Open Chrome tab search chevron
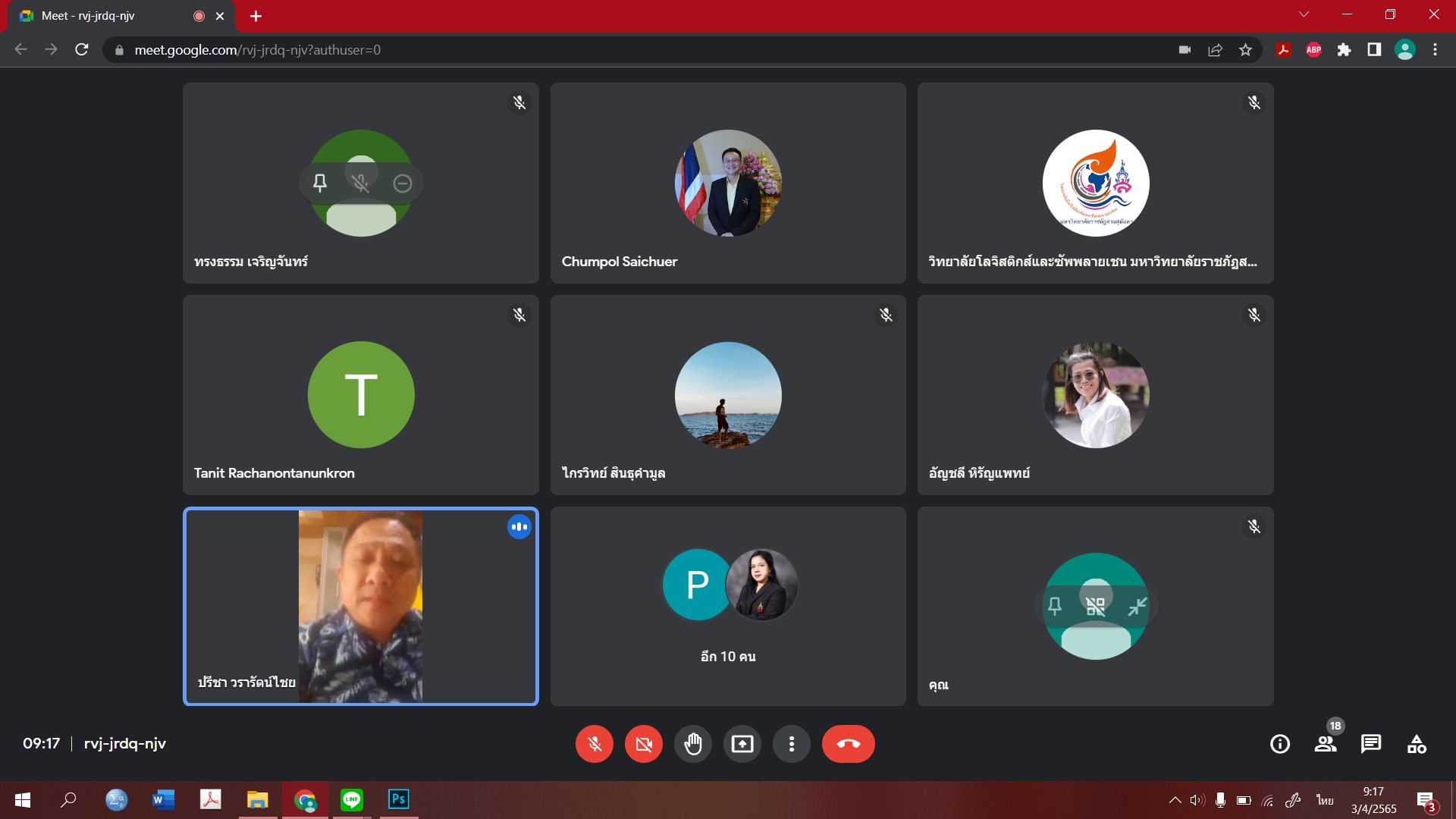1456x819 pixels. pyautogui.click(x=1304, y=14)
